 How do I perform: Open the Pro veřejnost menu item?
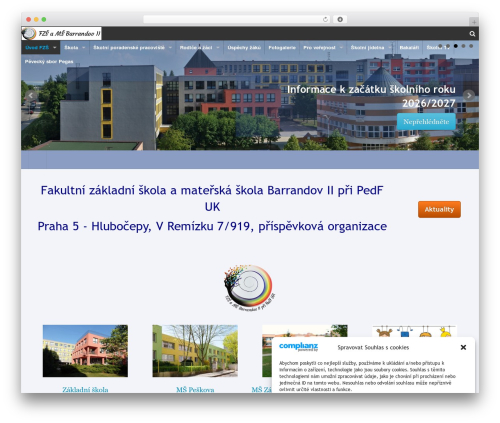(319, 48)
